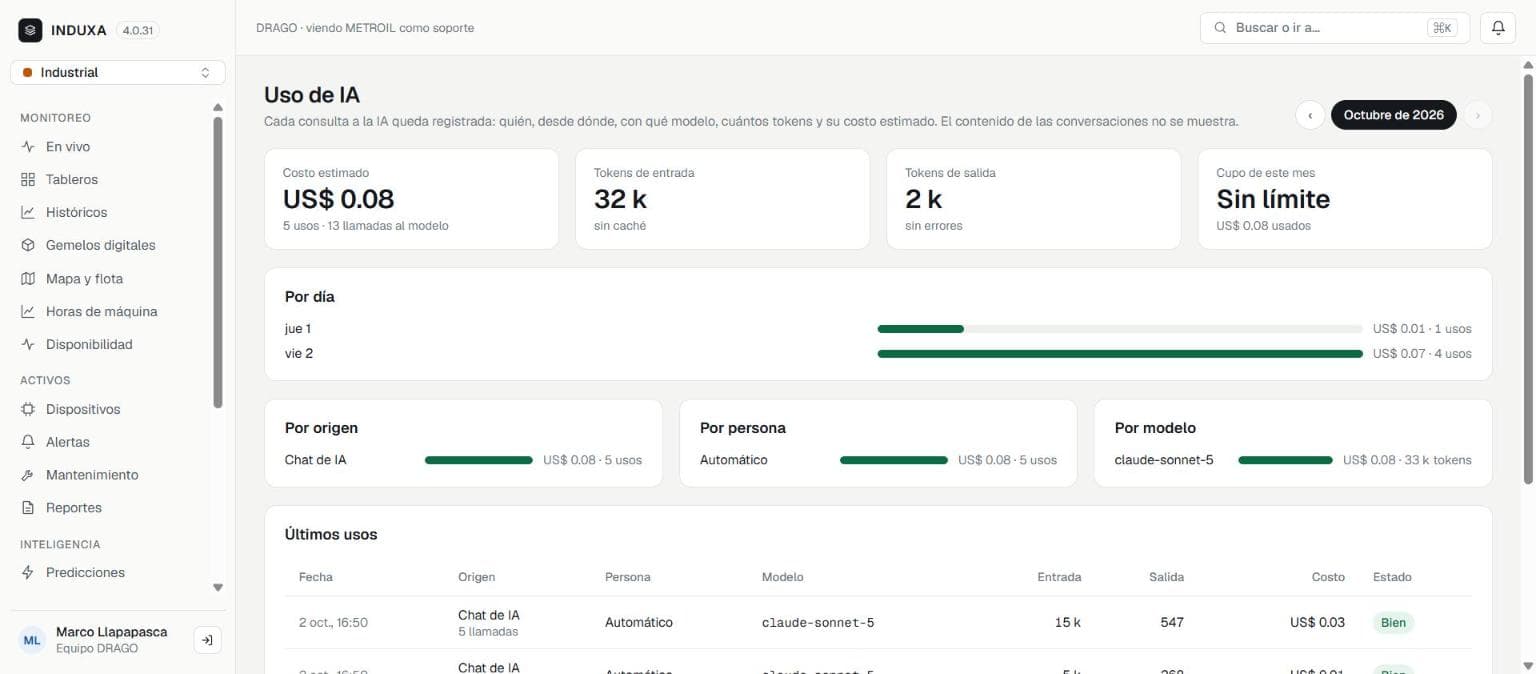Click the Octubre de 2026 month button
Screen dimensions: 1536x674
point(1394,115)
